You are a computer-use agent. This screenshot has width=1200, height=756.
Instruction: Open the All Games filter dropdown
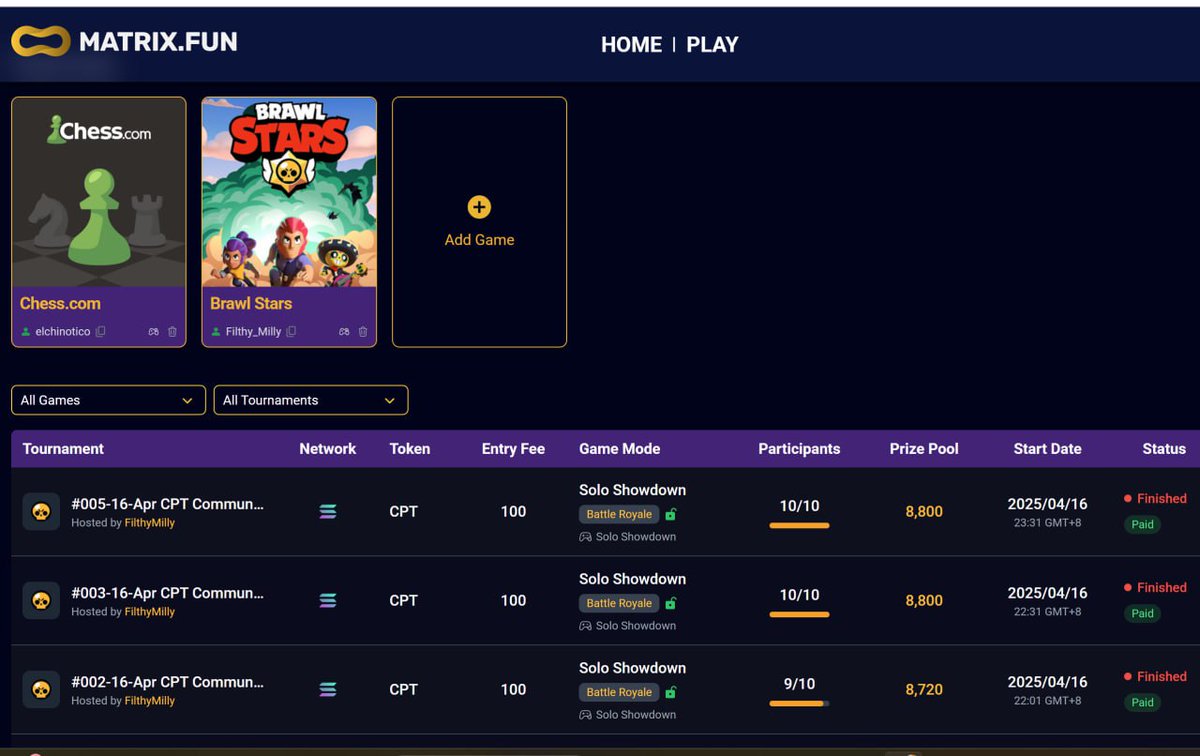(x=108, y=400)
